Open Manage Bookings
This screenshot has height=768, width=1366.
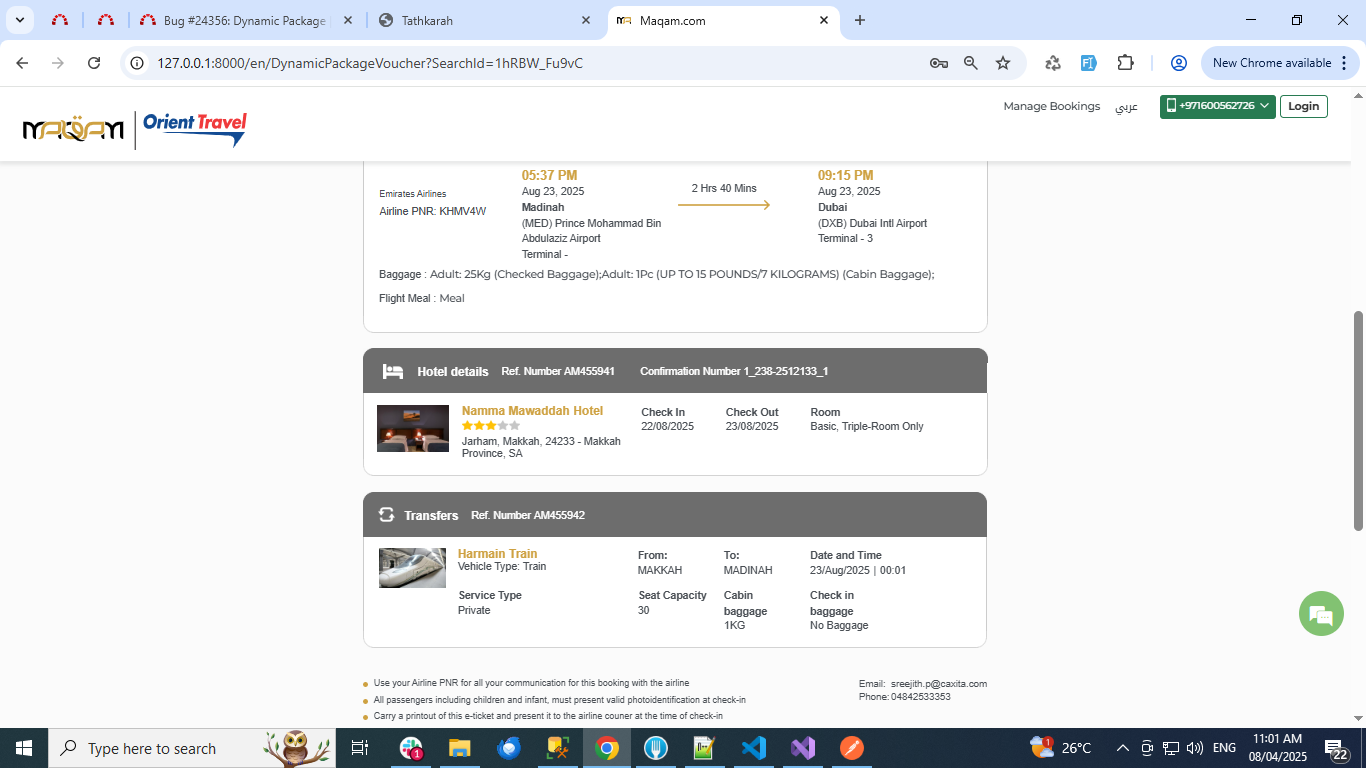pyautogui.click(x=1052, y=106)
